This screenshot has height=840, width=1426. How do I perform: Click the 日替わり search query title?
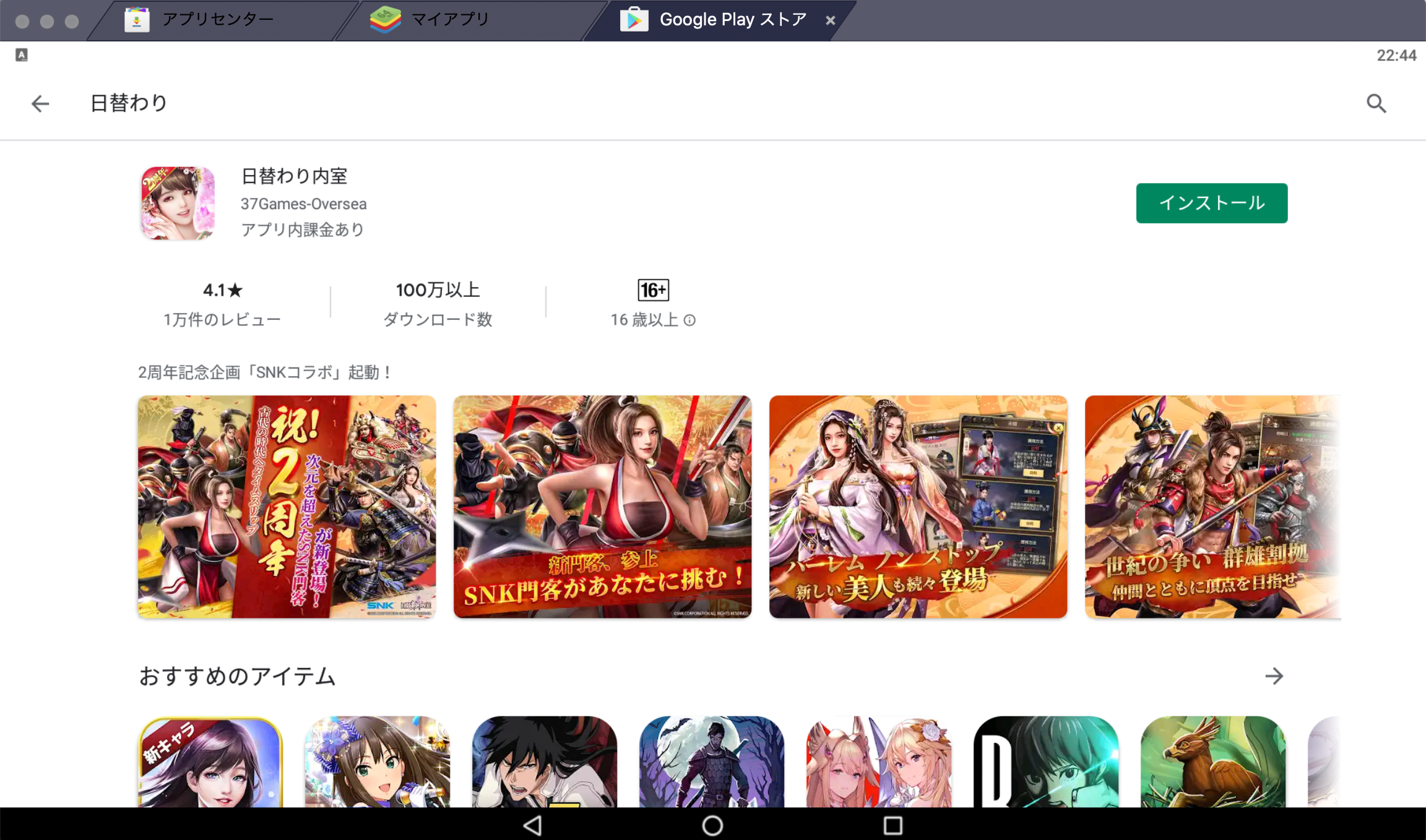[129, 103]
